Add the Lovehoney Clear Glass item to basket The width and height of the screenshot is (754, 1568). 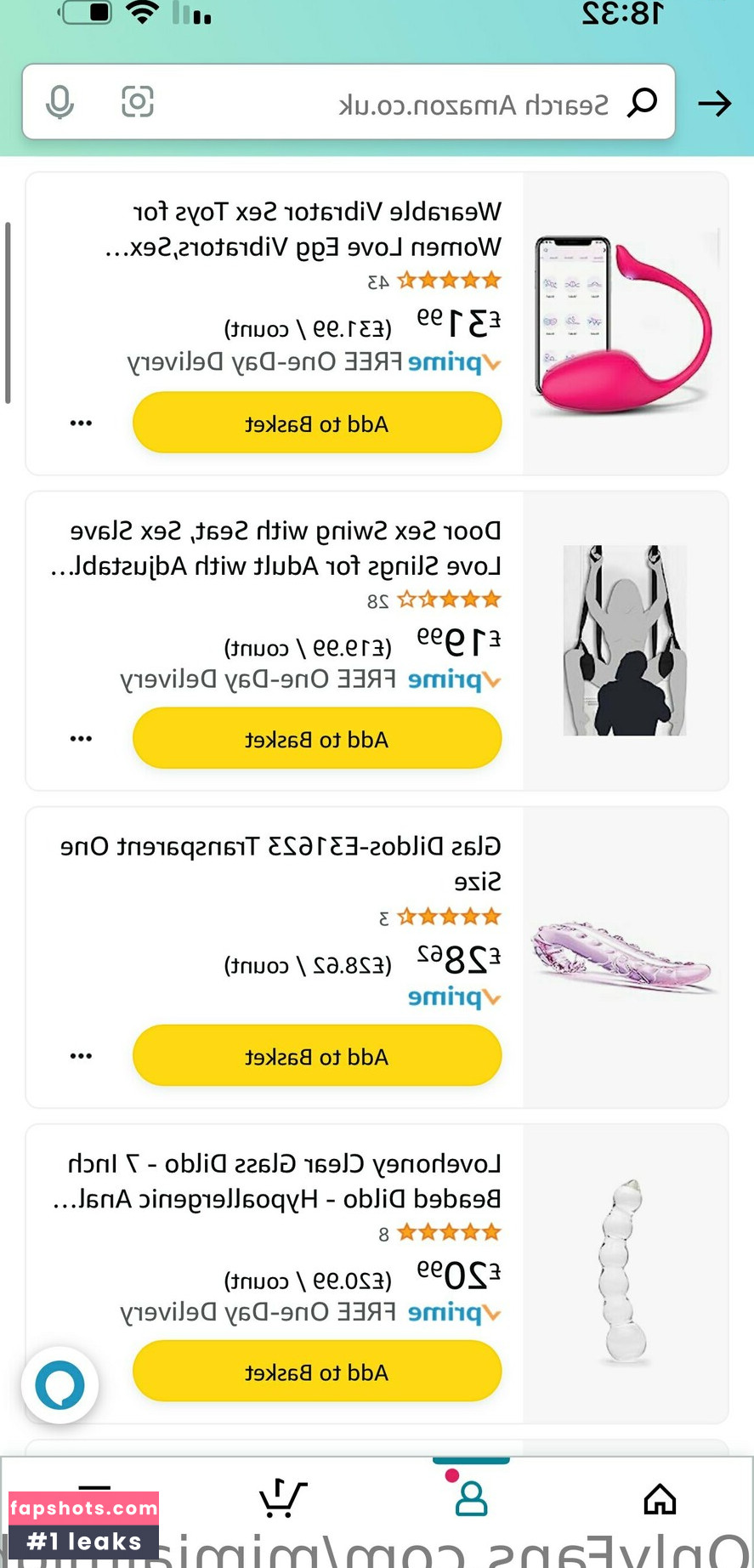pyautogui.click(x=317, y=1372)
